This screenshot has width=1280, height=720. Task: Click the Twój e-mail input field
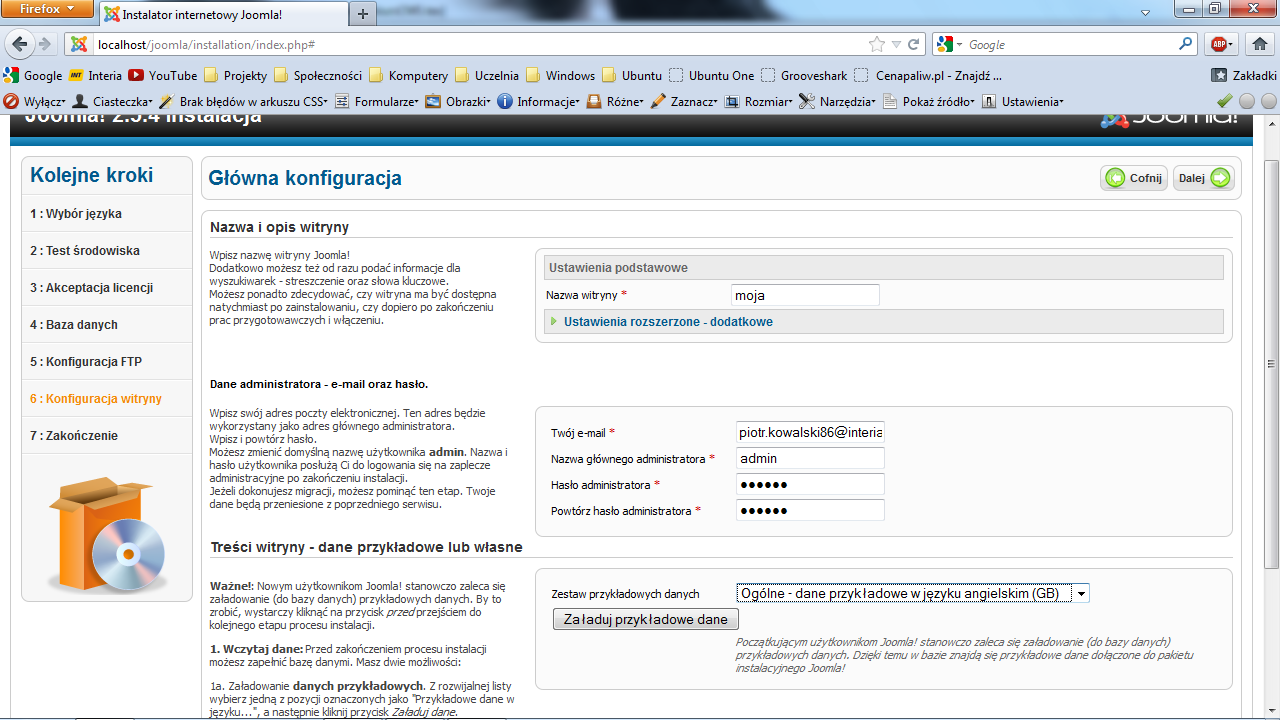[810, 433]
